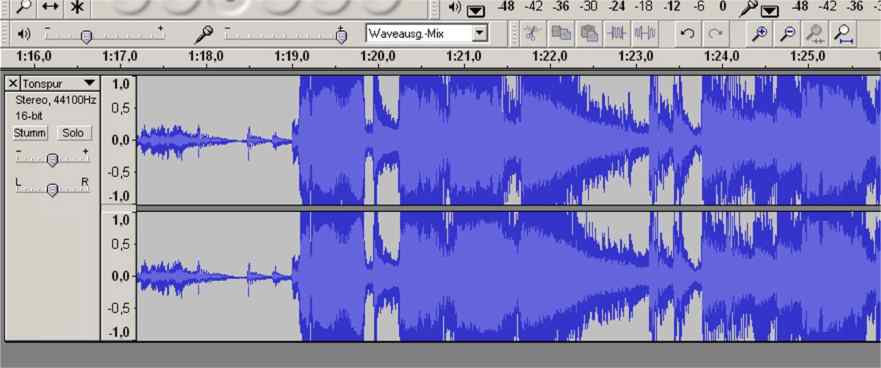This screenshot has height=368, width=881.
Task: Click the 1:17,0 mark on timeline
Action: point(120,56)
